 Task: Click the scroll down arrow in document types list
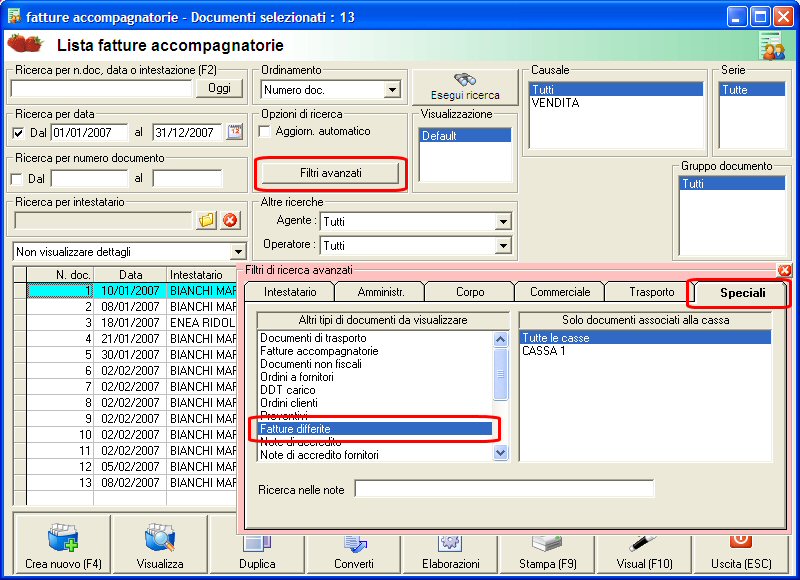(x=501, y=452)
